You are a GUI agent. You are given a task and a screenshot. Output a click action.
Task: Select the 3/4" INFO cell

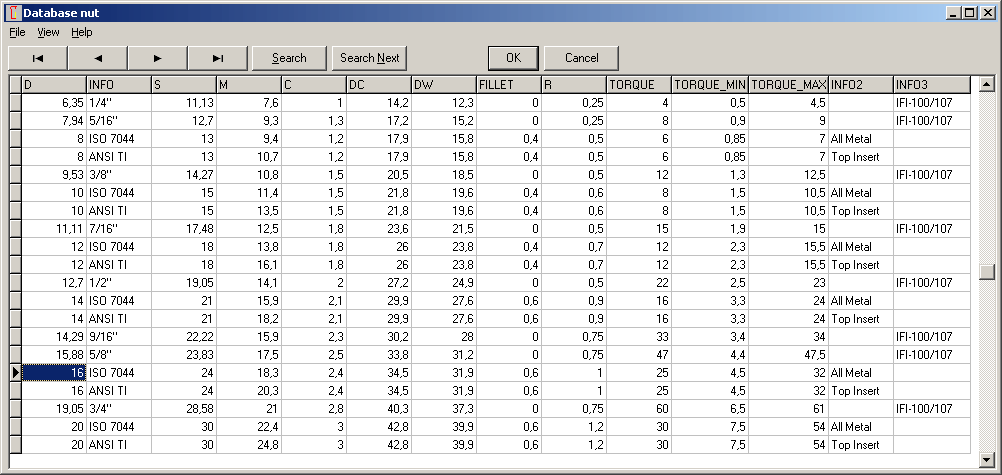coord(118,409)
